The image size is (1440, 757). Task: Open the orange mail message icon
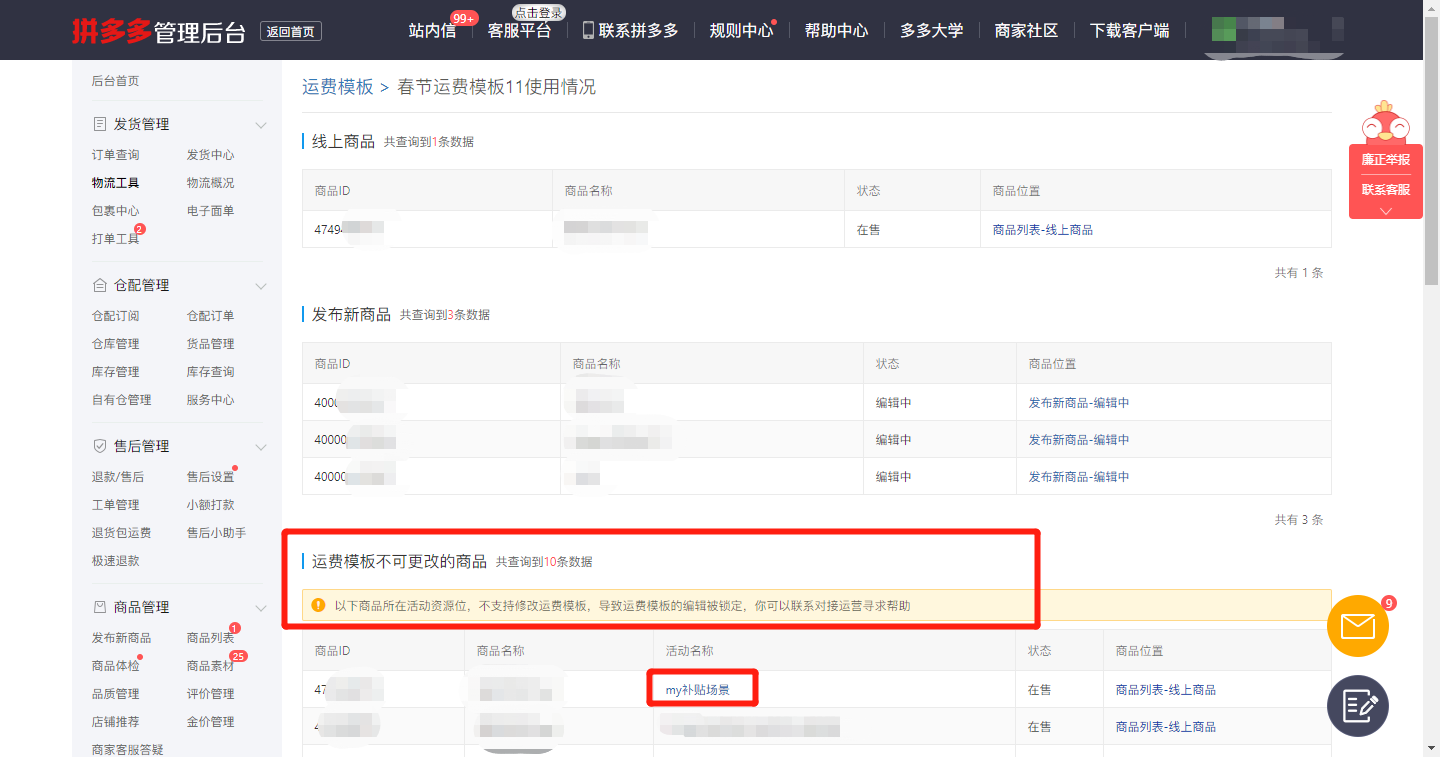click(1358, 627)
